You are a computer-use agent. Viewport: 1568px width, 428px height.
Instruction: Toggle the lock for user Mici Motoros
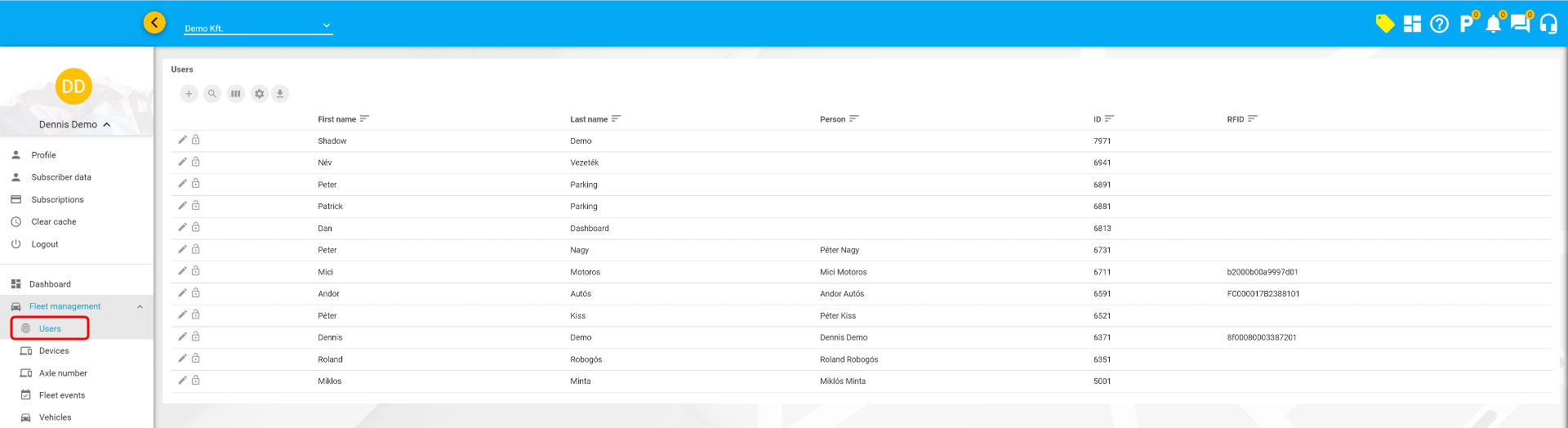(x=196, y=271)
